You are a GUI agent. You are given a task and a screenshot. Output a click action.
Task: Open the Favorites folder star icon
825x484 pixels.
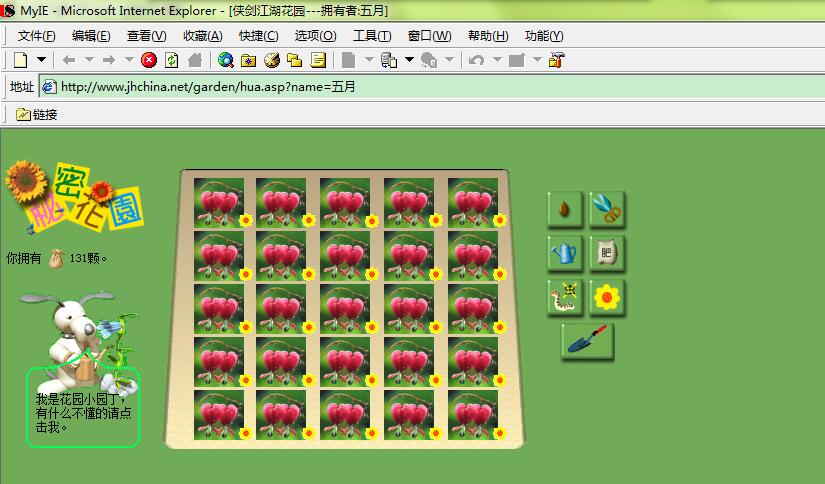click(248, 60)
